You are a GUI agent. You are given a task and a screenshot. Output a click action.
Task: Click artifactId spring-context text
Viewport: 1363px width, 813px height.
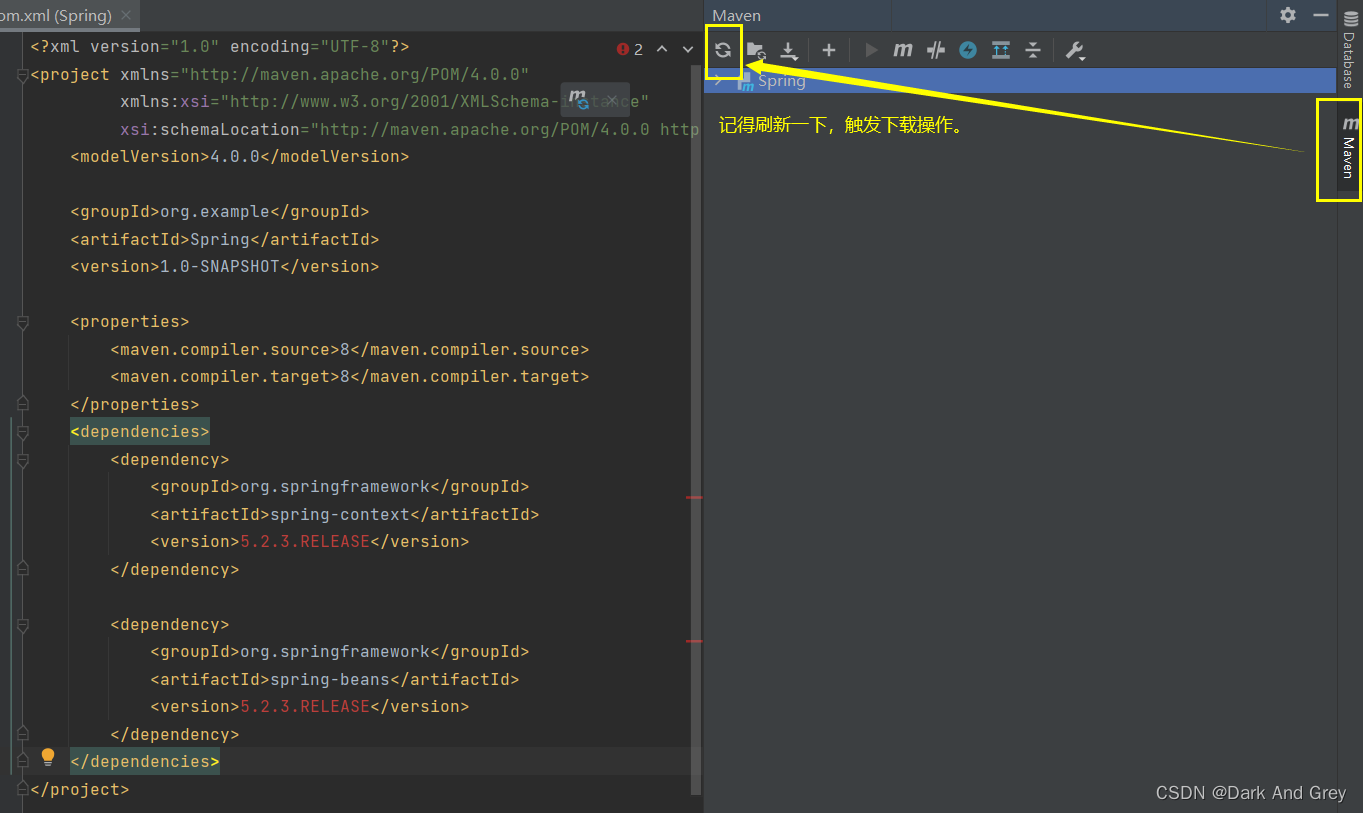tap(345, 515)
